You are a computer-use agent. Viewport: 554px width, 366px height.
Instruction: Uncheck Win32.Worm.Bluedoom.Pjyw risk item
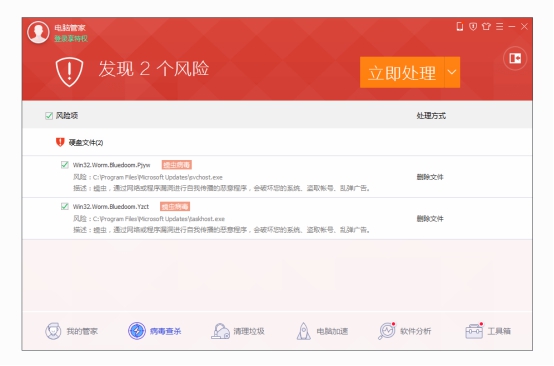click(x=64, y=165)
